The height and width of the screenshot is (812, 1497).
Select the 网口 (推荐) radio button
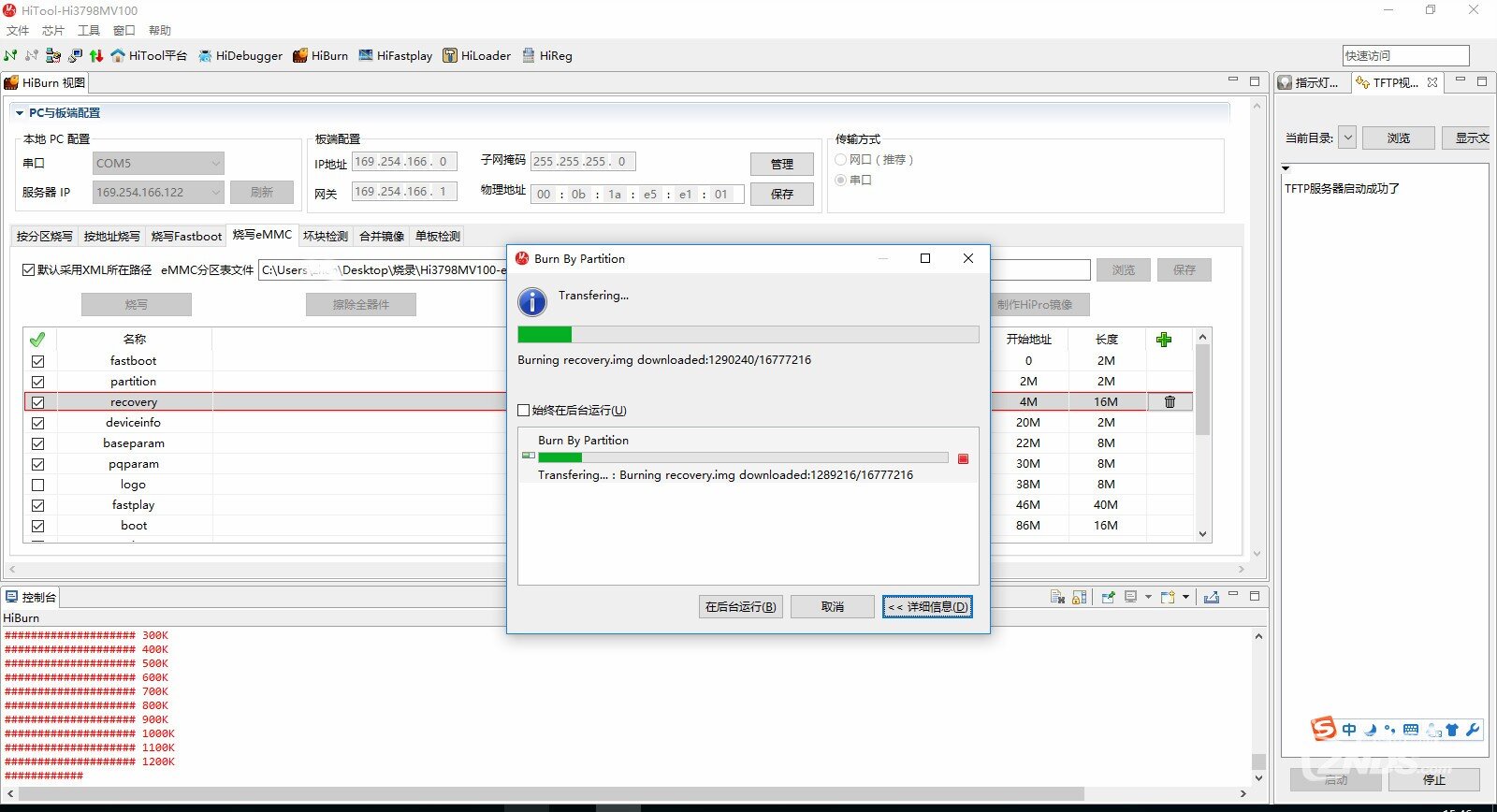(840, 160)
